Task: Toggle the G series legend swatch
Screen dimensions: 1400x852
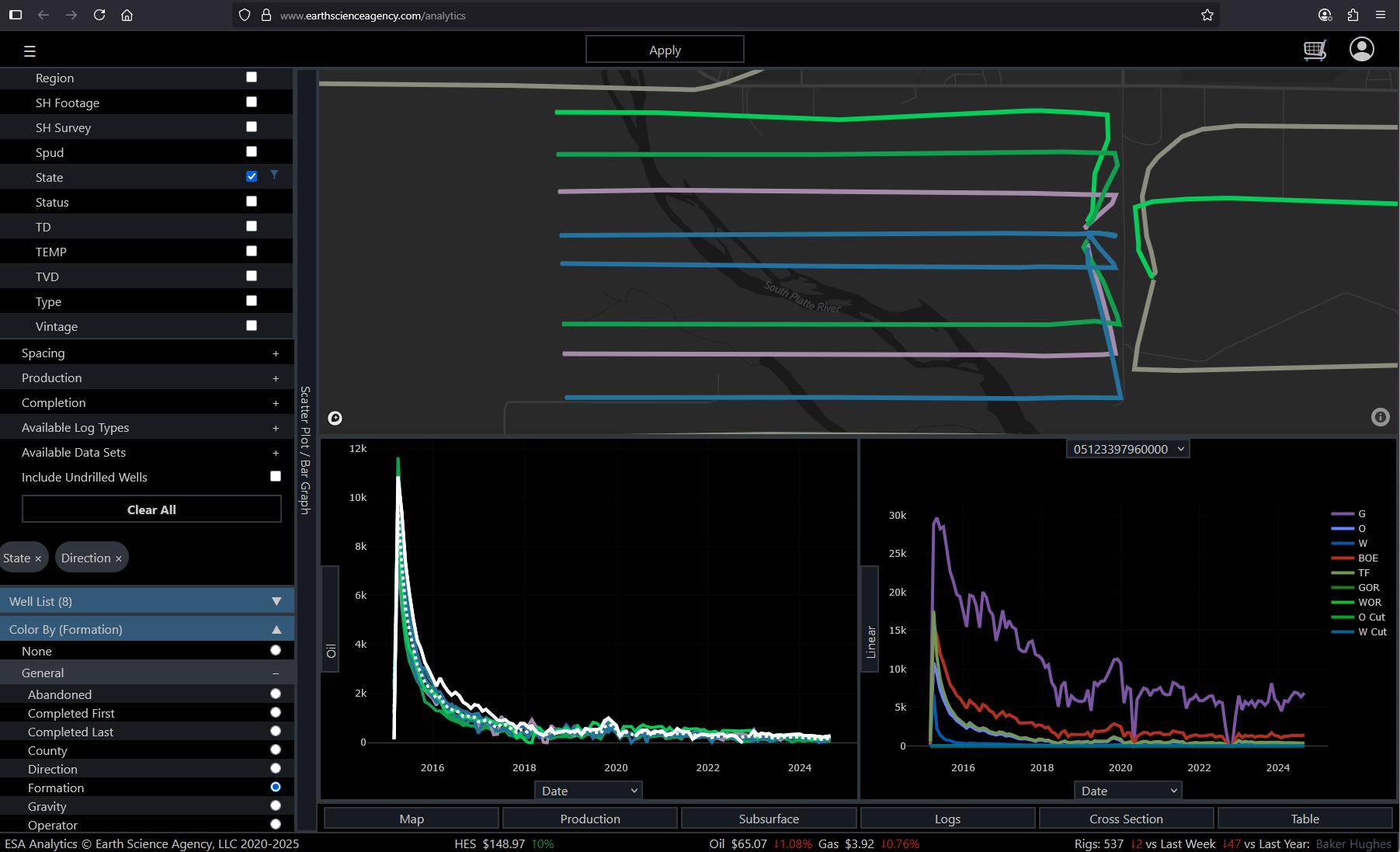Action: [x=1343, y=514]
